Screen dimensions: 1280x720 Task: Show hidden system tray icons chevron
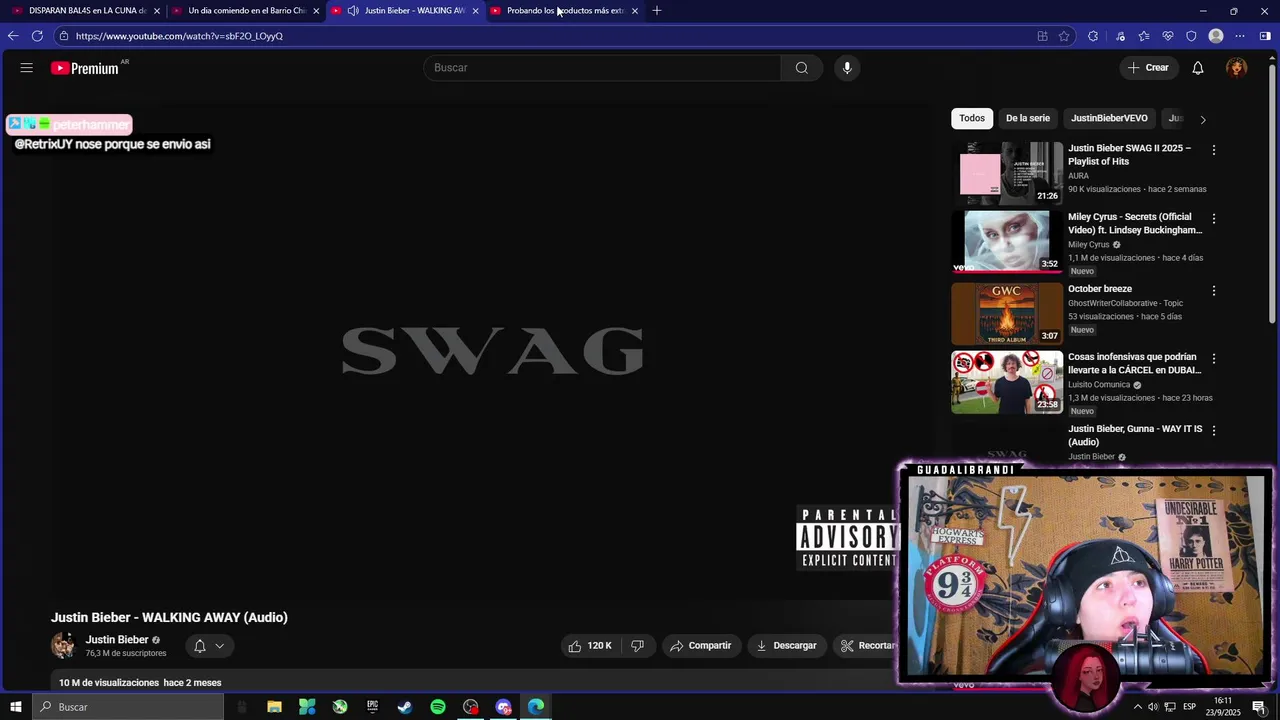1137,707
